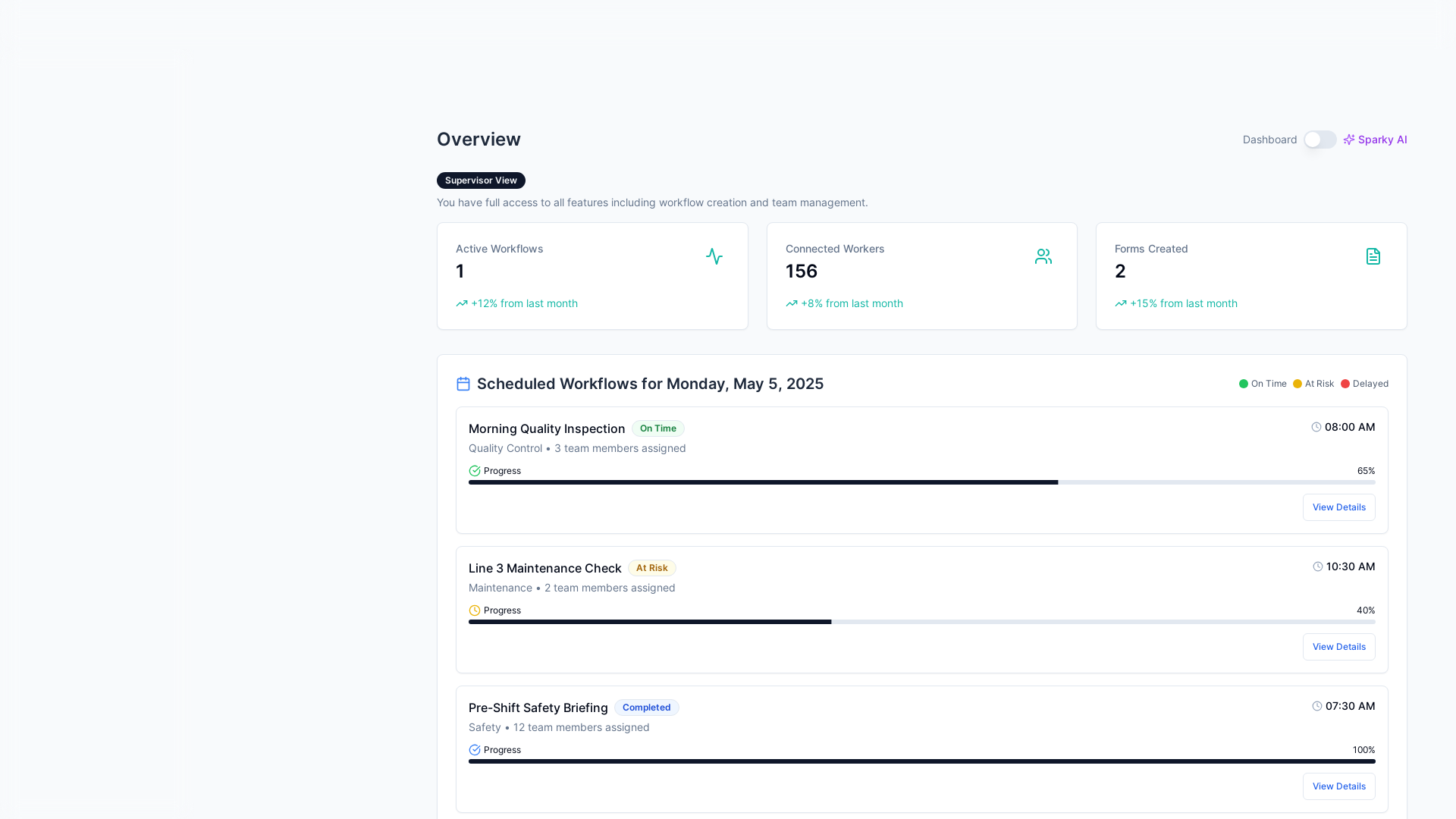The width and height of the screenshot is (1456, 819).
Task: Click the At Risk status badge
Action: [652, 568]
